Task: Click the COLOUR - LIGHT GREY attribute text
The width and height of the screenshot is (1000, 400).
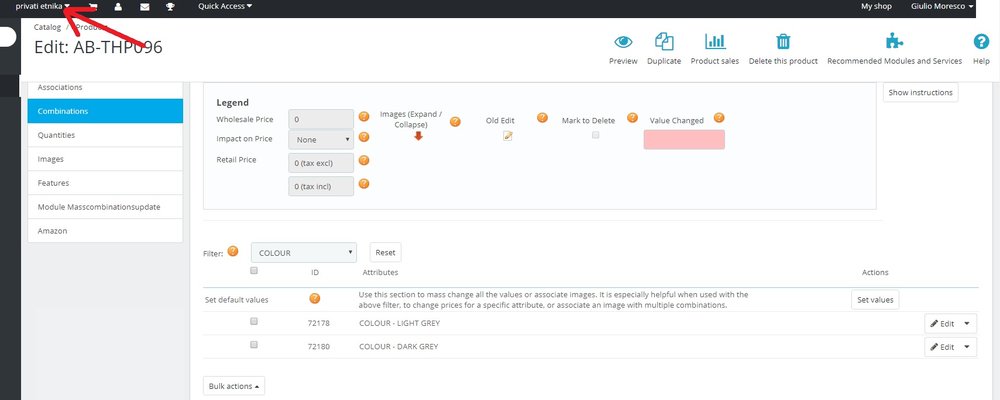Action: 399,323
